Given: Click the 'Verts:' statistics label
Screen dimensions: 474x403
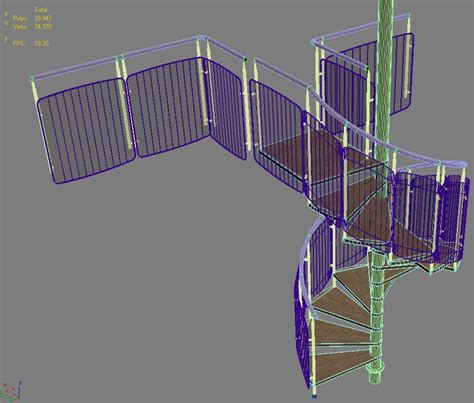Looking at the screenshot, I should [x=19, y=27].
